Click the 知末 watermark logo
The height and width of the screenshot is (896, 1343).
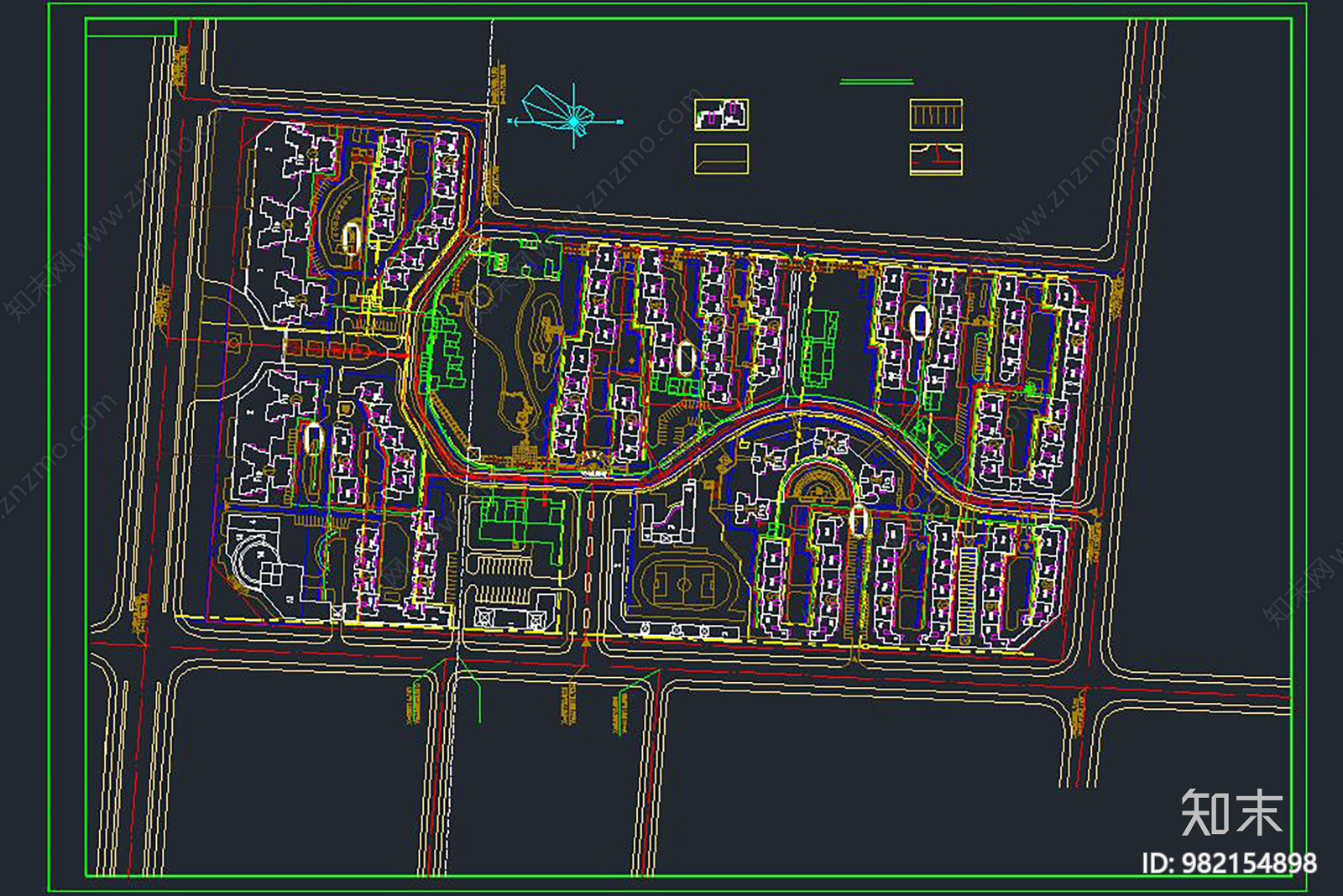pos(1231,812)
